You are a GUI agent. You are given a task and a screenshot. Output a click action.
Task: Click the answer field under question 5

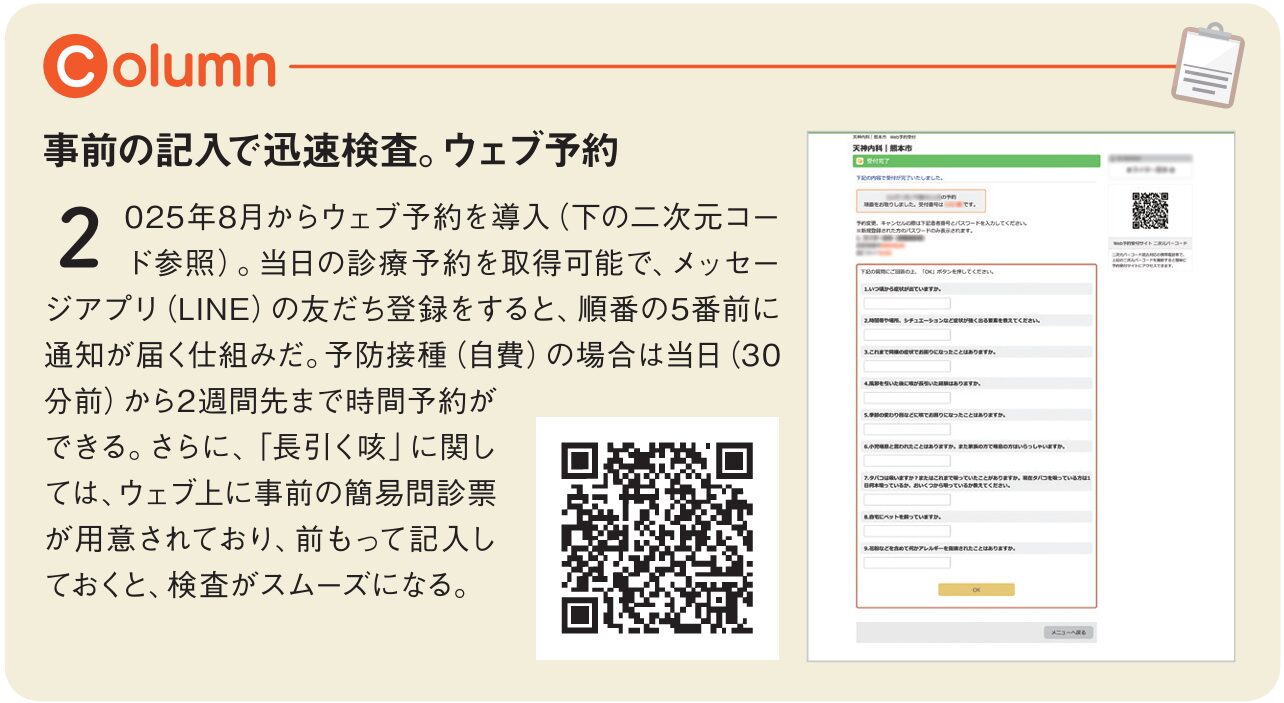point(906,429)
